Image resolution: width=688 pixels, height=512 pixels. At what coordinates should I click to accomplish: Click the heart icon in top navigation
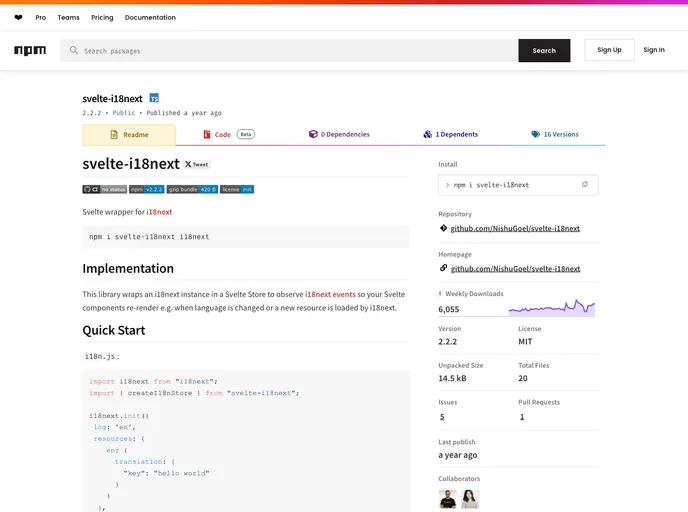point(18,18)
